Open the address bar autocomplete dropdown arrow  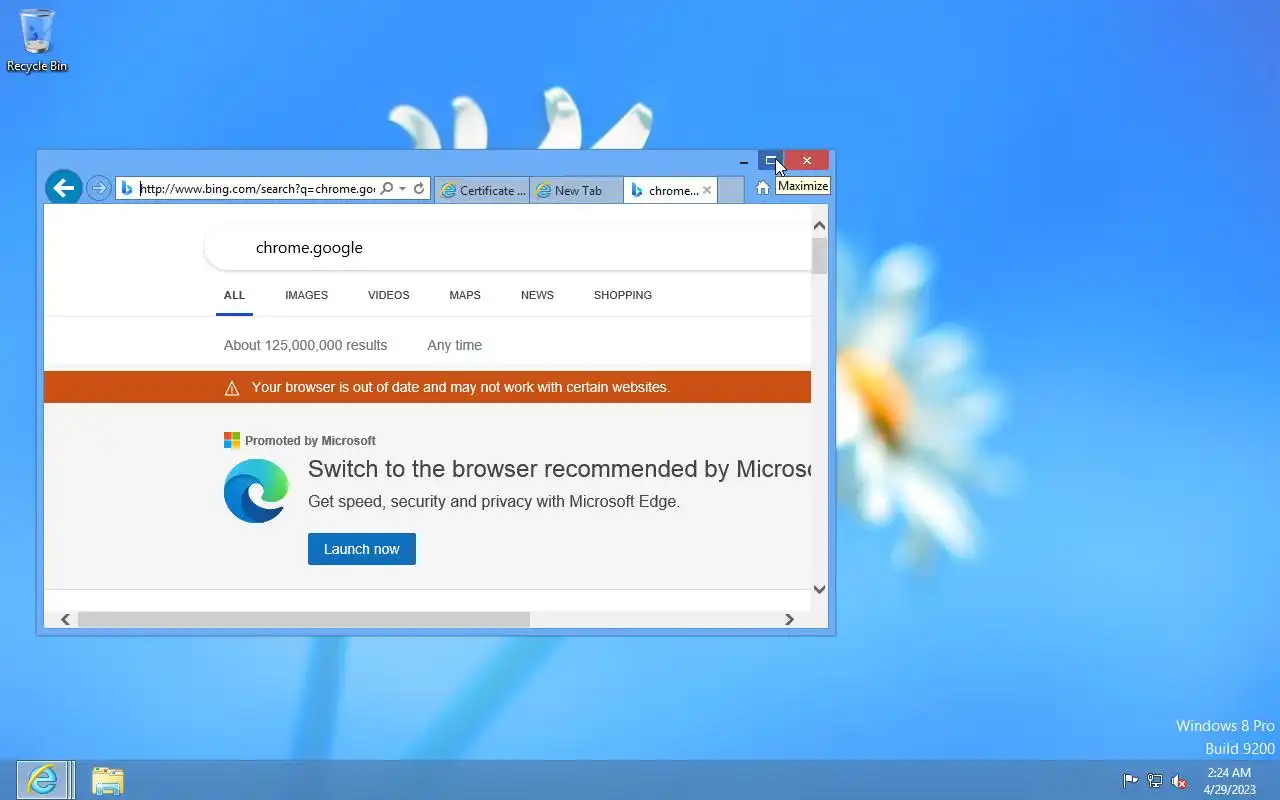pos(402,188)
